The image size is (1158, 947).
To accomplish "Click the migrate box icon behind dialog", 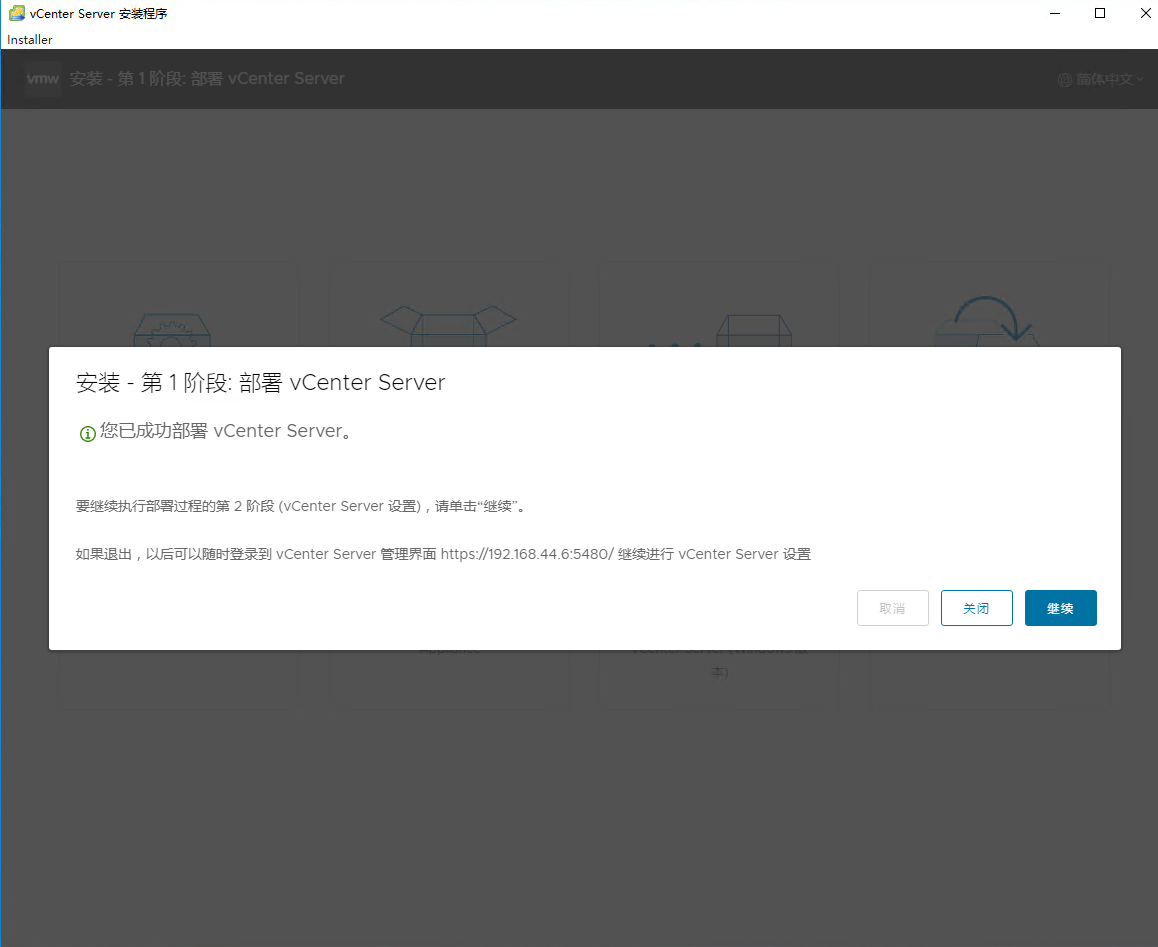I will [x=719, y=329].
